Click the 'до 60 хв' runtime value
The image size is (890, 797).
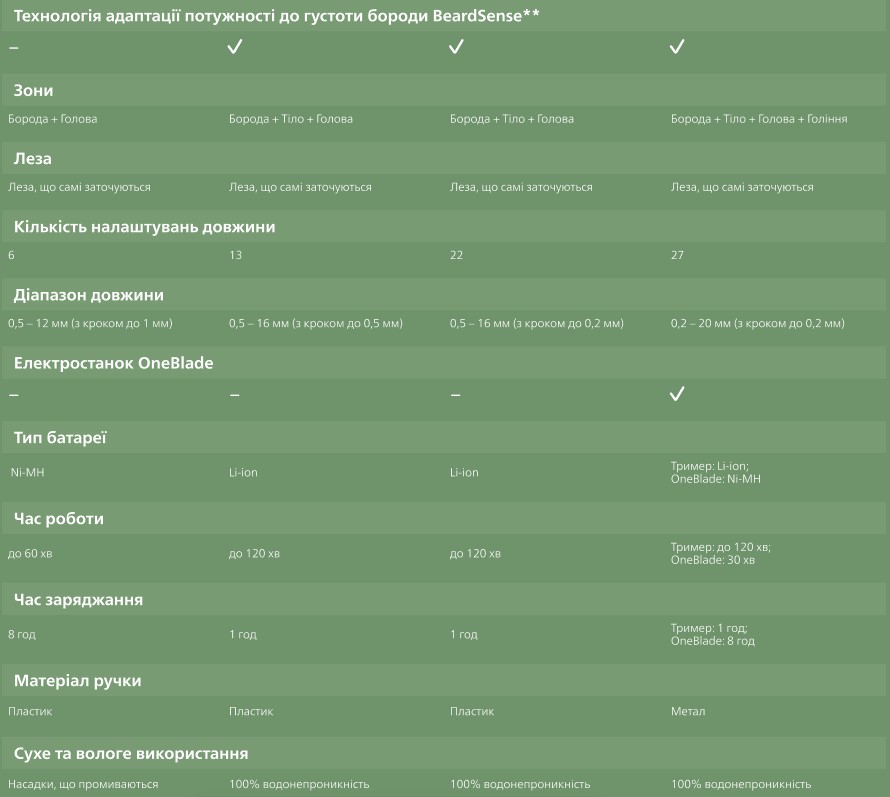point(30,553)
